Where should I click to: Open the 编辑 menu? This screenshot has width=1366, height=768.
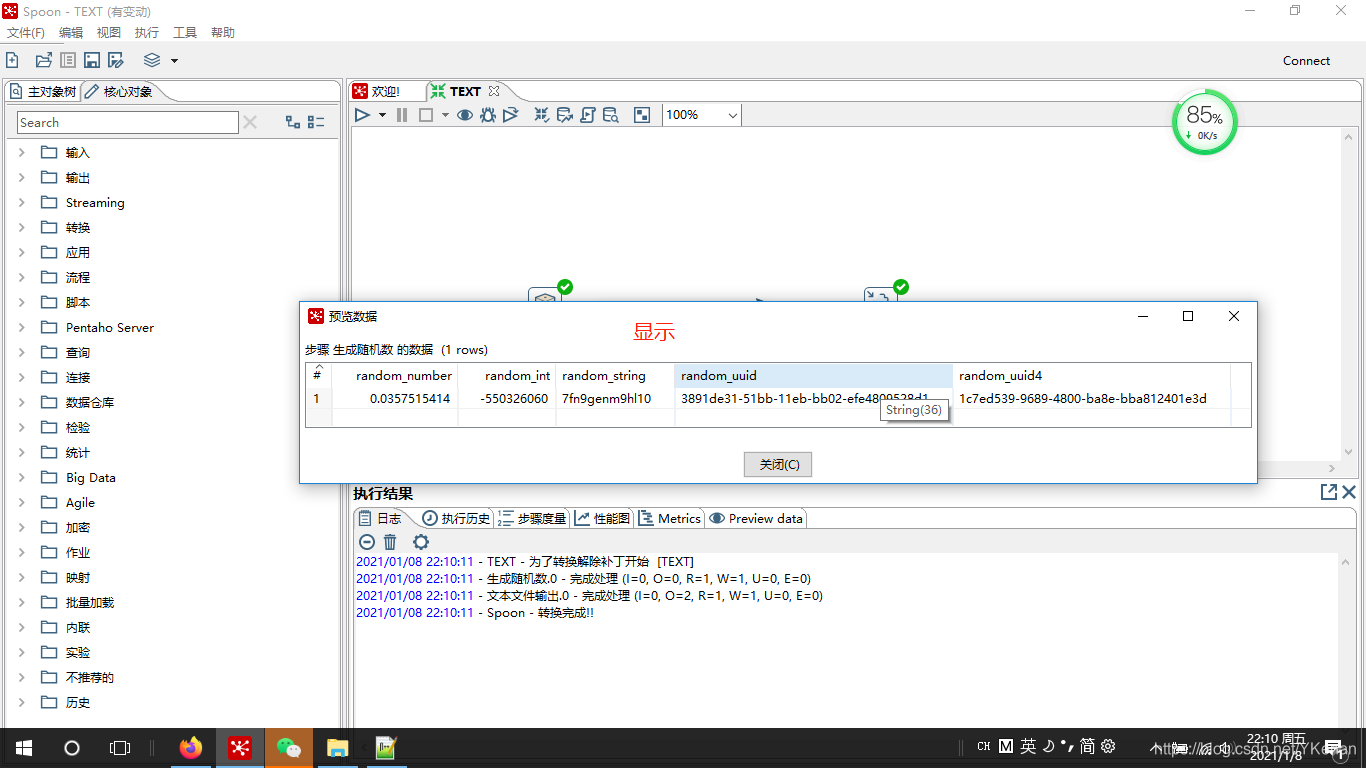point(71,33)
